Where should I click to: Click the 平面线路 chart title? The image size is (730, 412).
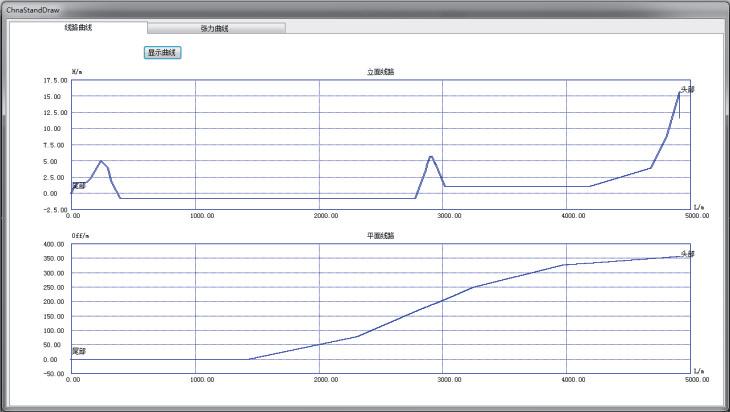coord(381,236)
